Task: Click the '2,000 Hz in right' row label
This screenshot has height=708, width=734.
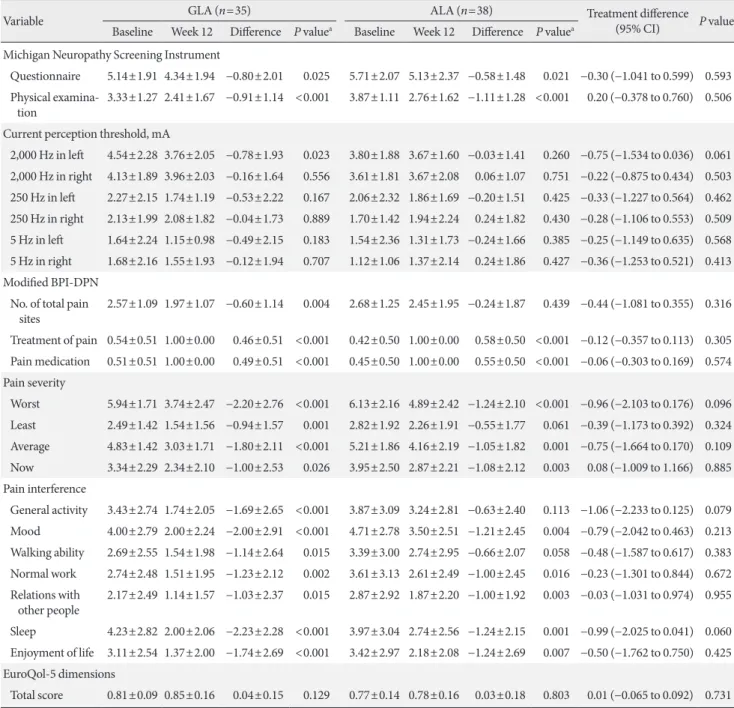Action: (x=51, y=177)
